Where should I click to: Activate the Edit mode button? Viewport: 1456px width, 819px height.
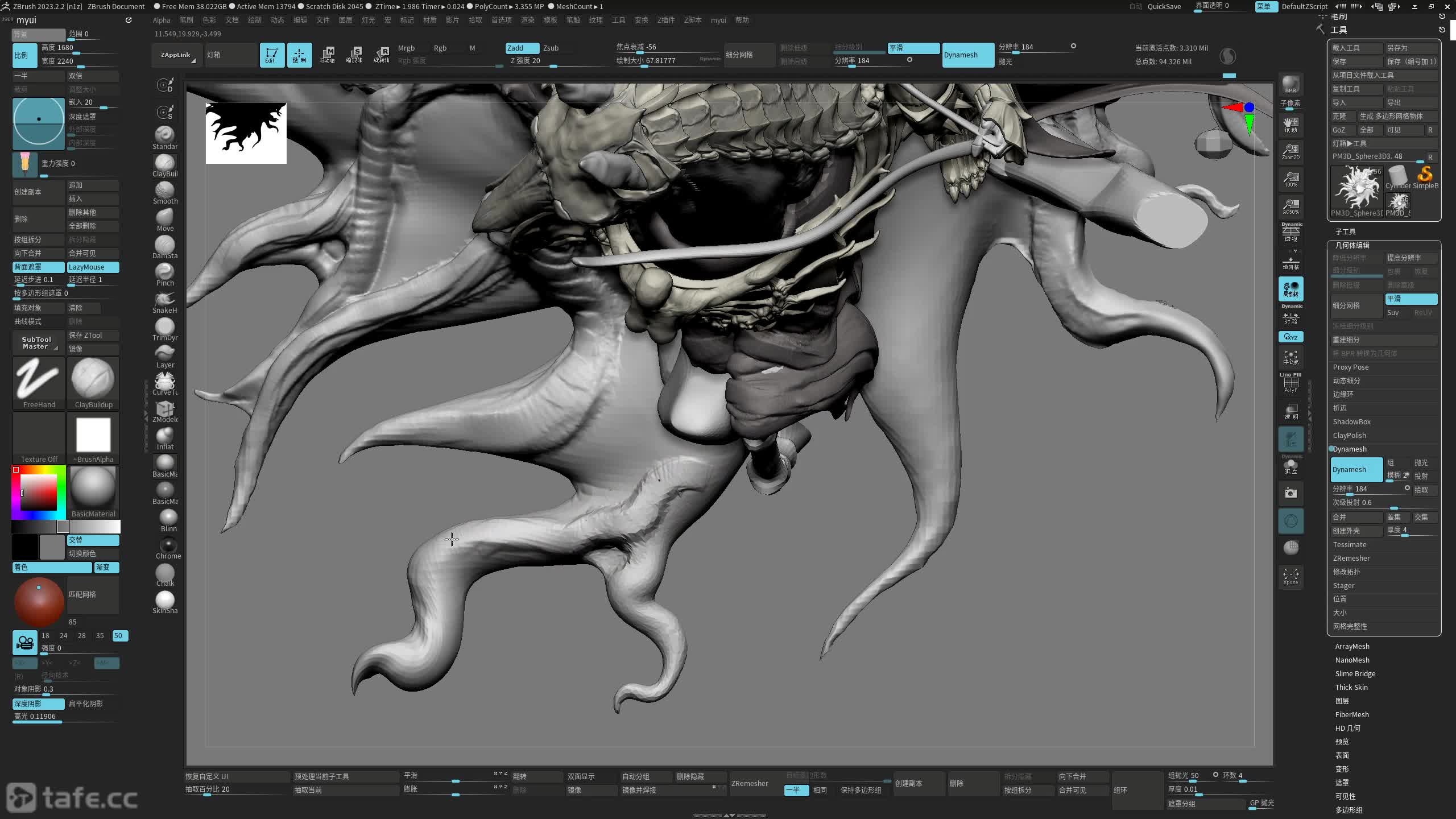pos(272,55)
